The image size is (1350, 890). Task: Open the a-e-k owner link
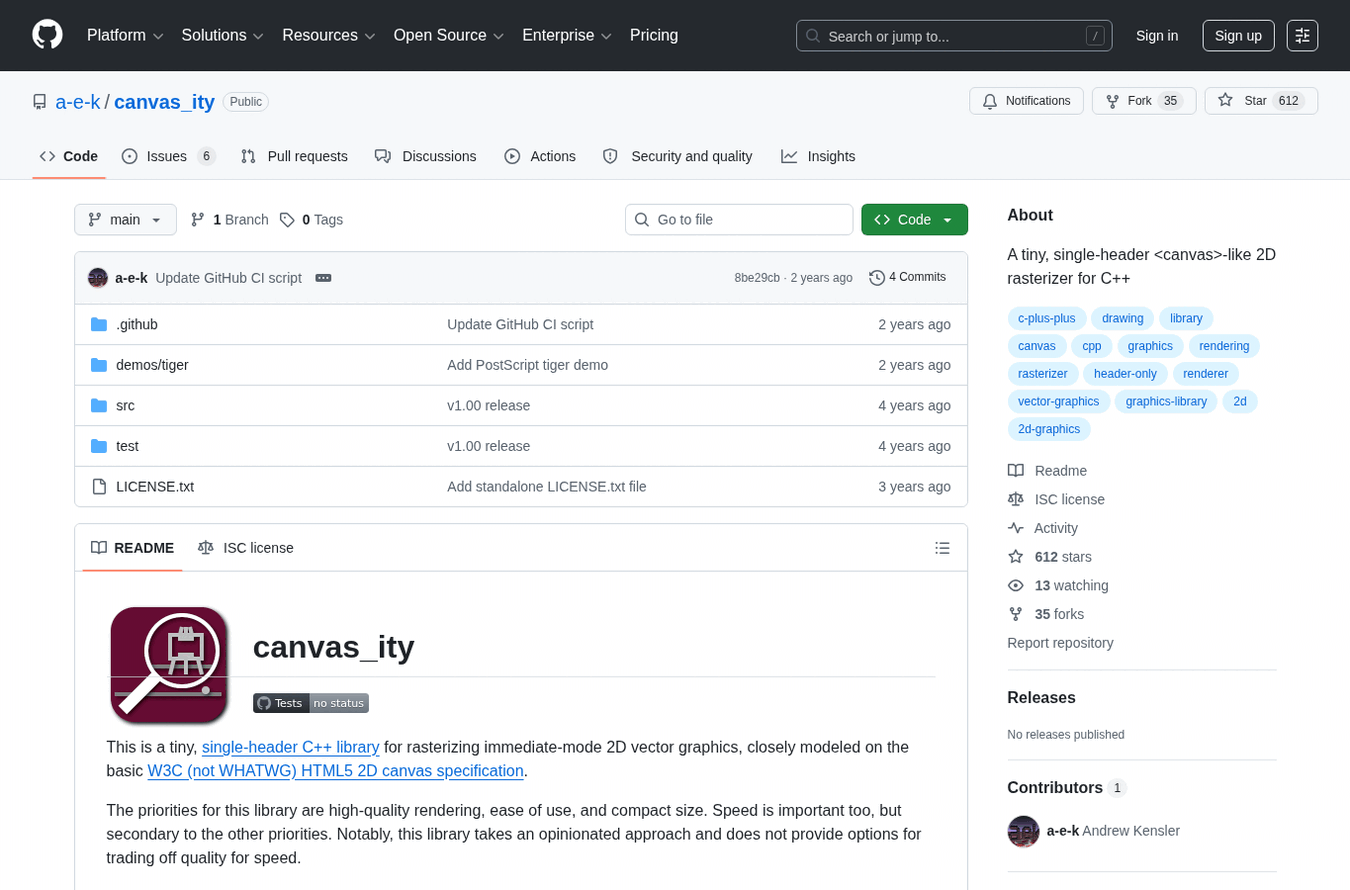coord(78,102)
